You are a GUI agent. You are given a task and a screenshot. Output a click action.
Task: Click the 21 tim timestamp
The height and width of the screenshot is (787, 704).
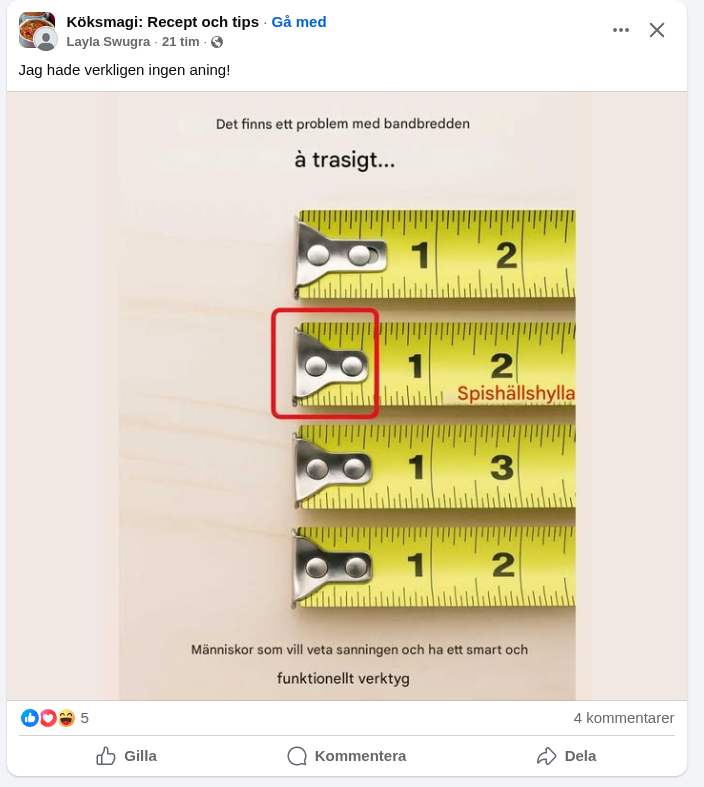(x=180, y=42)
